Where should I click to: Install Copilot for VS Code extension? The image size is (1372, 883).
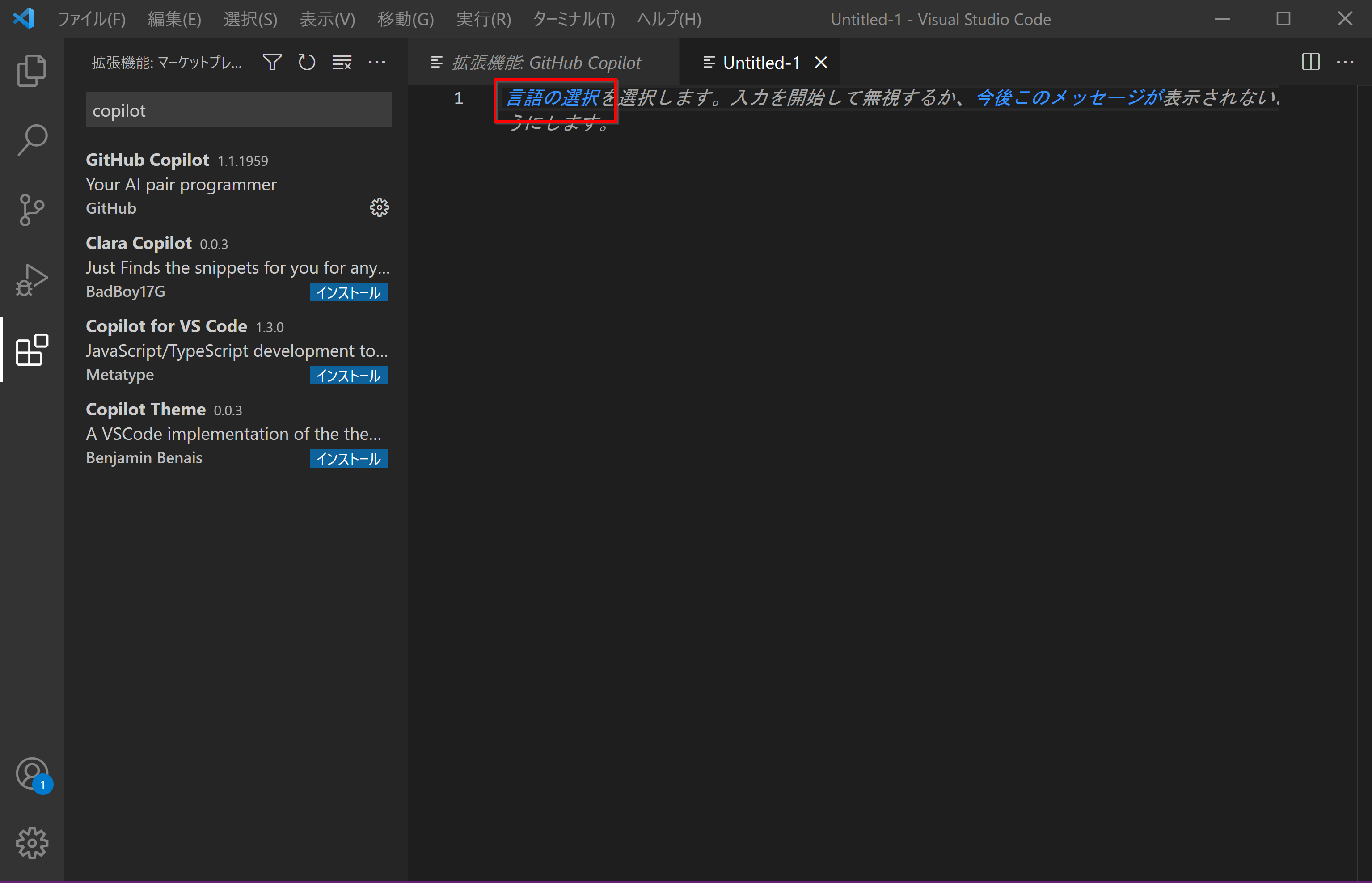click(349, 376)
